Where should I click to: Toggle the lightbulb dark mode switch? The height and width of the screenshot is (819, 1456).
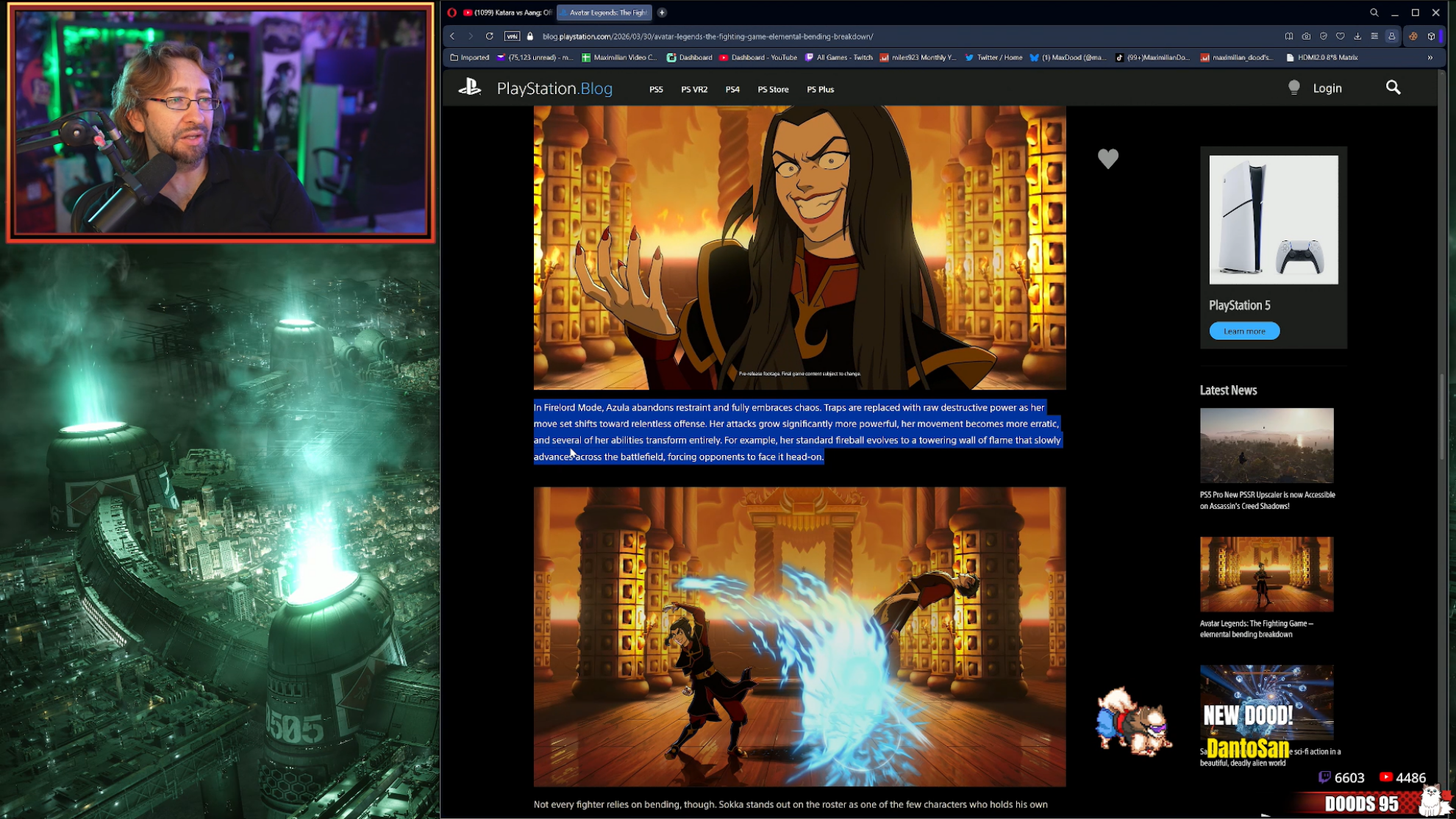point(1294,88)
